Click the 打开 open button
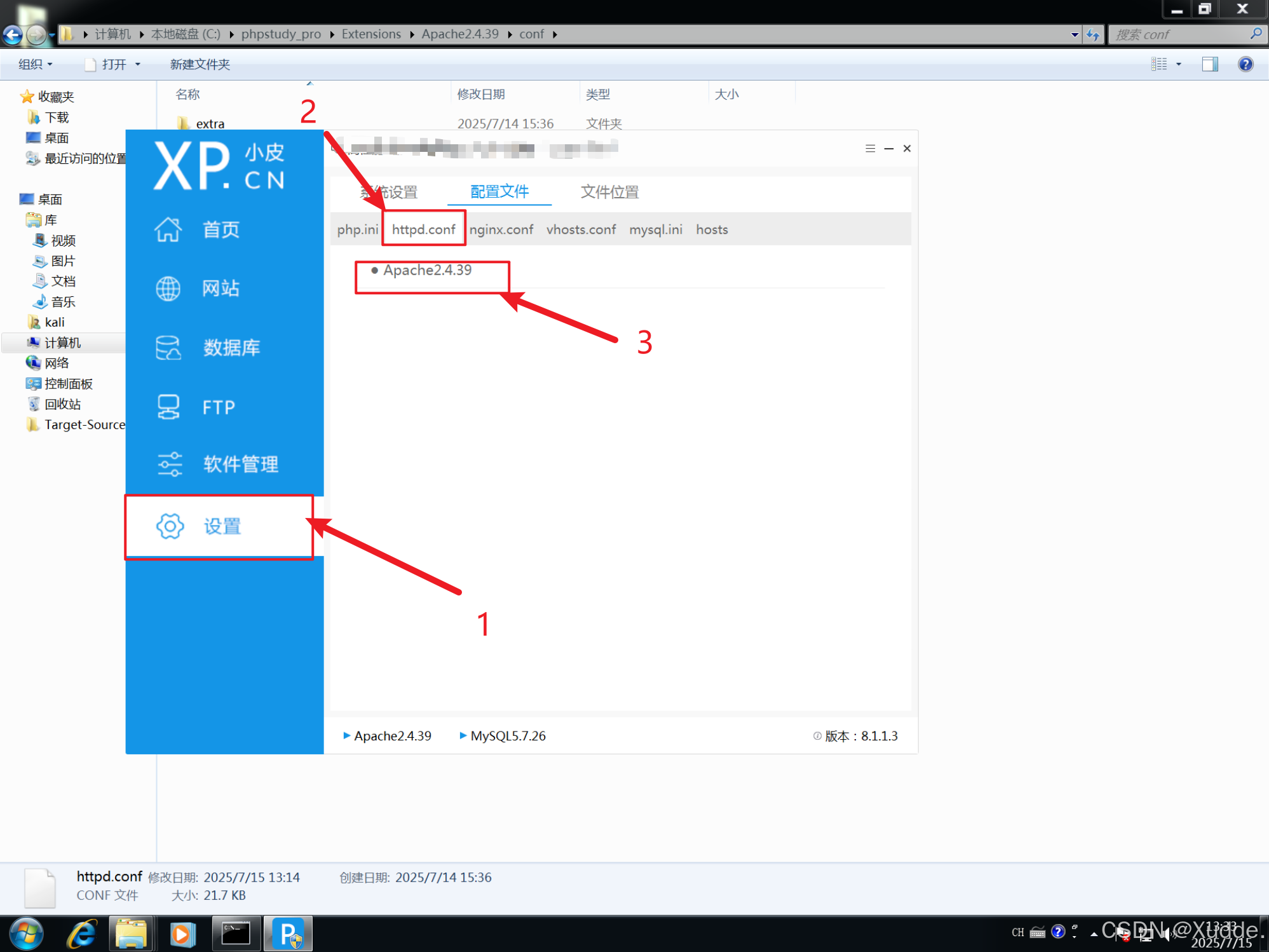 107,64
